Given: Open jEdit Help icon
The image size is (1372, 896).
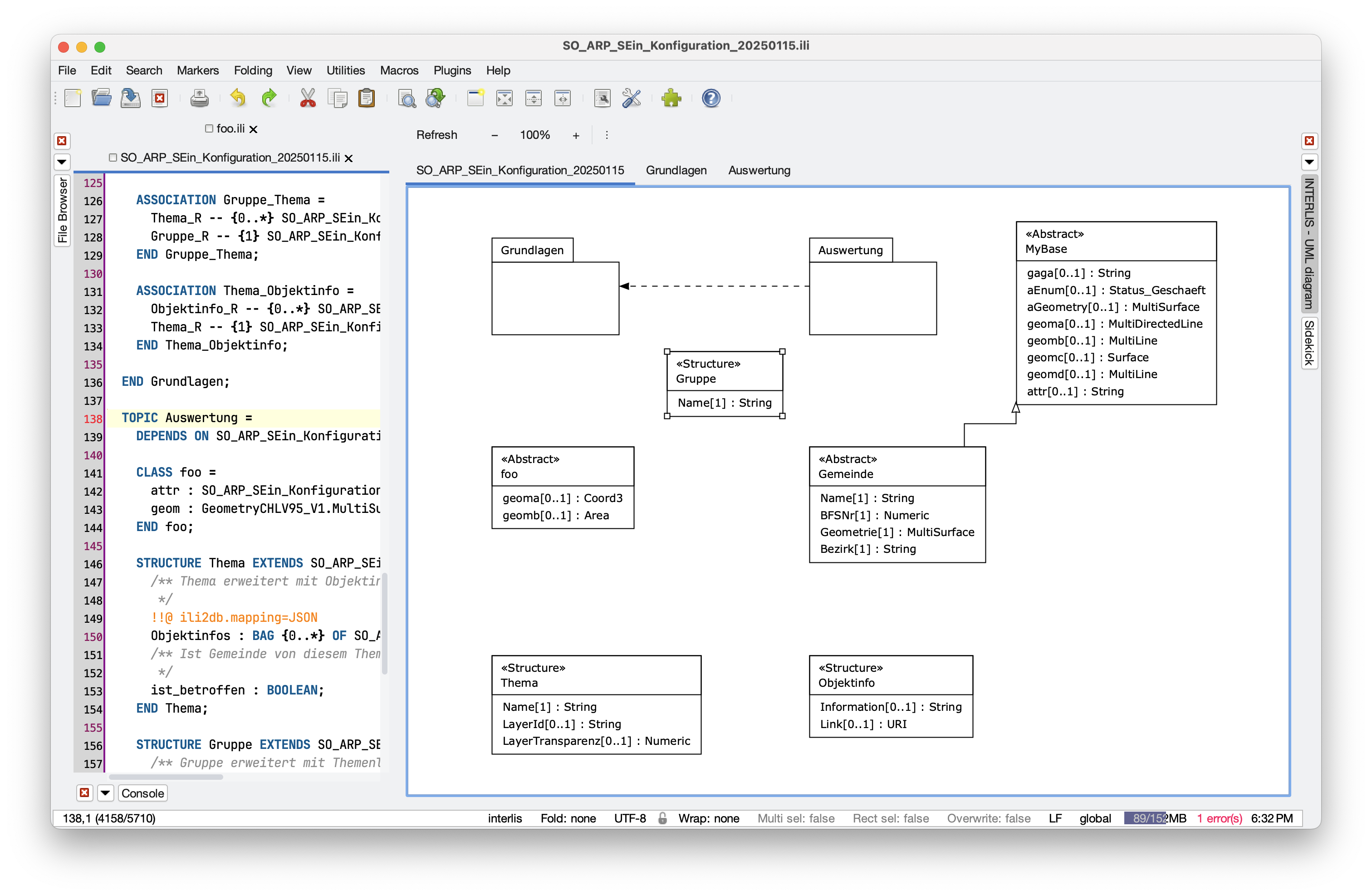Looking at the screenshot, I should 711,98.
